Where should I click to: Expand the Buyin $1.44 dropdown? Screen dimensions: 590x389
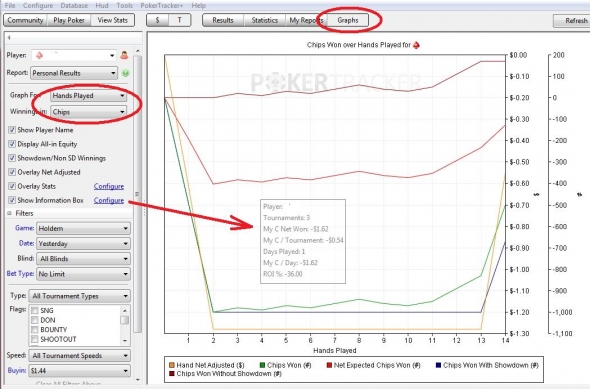point(79,371)
